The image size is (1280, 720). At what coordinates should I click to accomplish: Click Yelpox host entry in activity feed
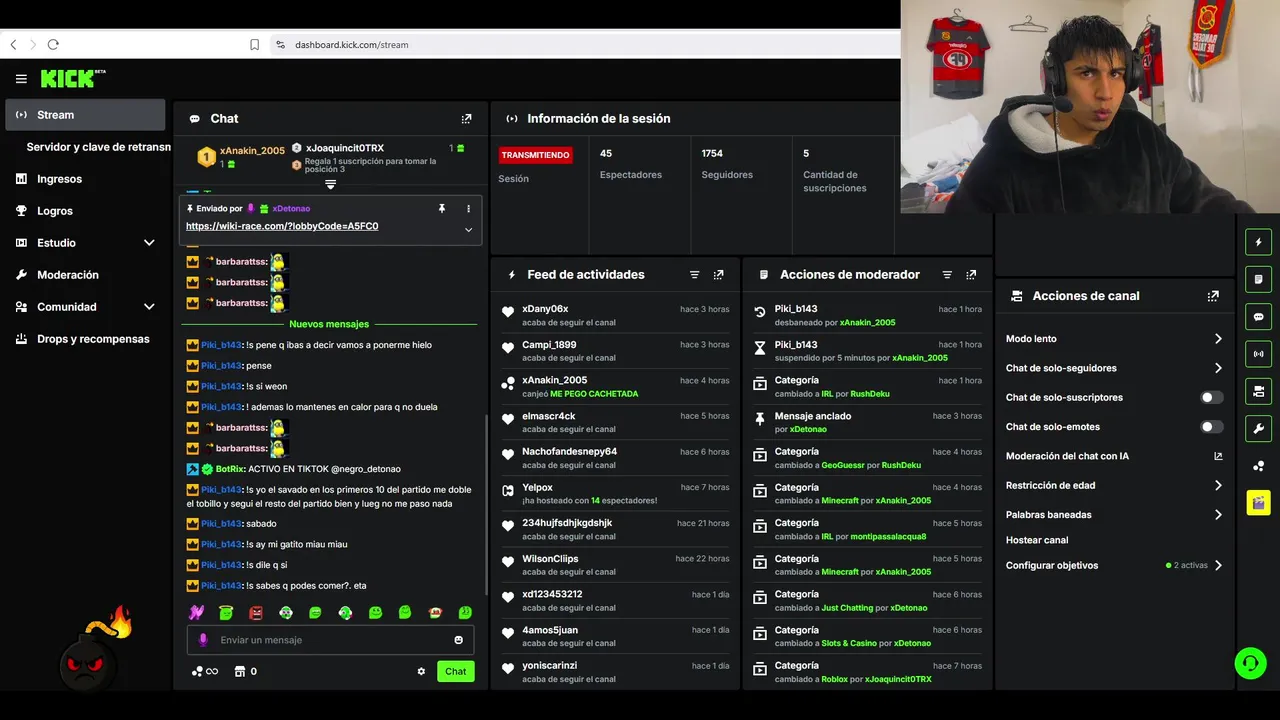point(616,494)
